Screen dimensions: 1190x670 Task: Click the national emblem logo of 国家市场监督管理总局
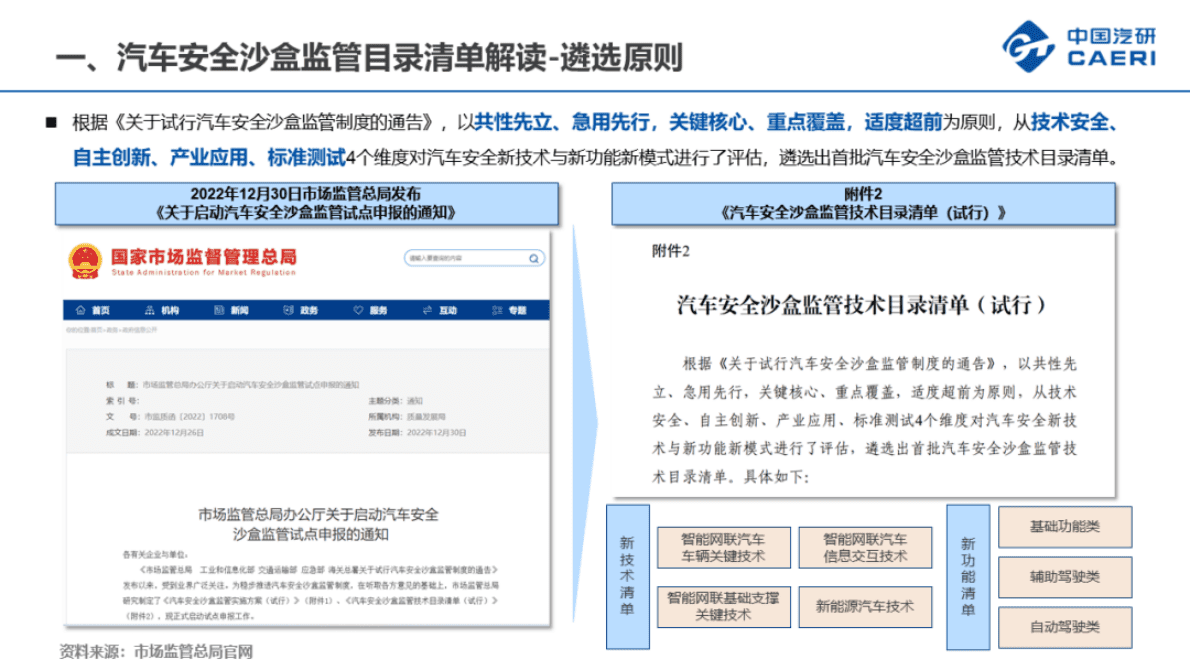(86, 263)
